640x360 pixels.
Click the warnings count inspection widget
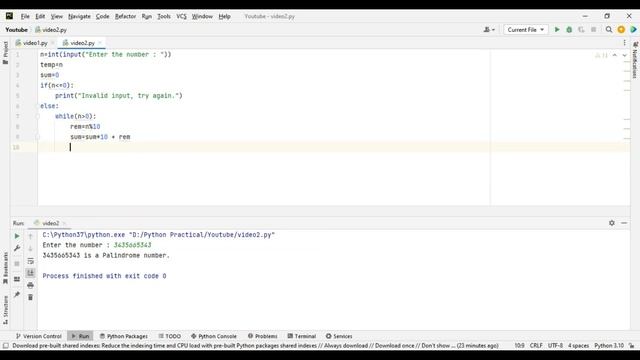click(601, 55)
